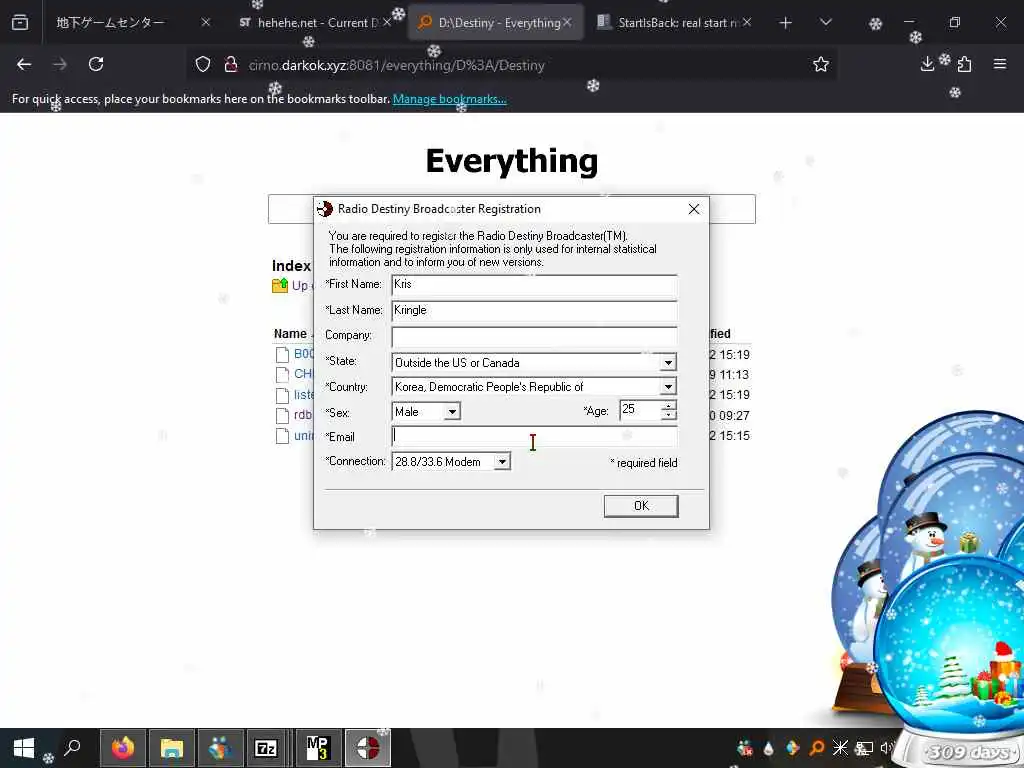This screenshot has width=1024, height=768.
Task: View site security lock info
Action: (x=231, y=64)
